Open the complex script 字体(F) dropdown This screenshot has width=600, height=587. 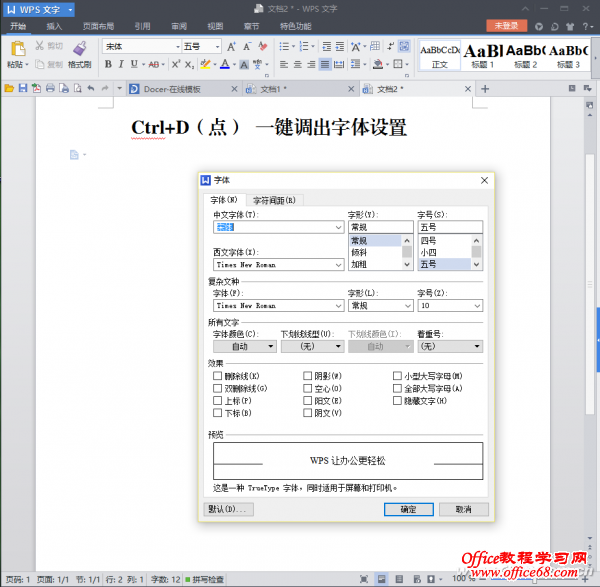point(338,306)
